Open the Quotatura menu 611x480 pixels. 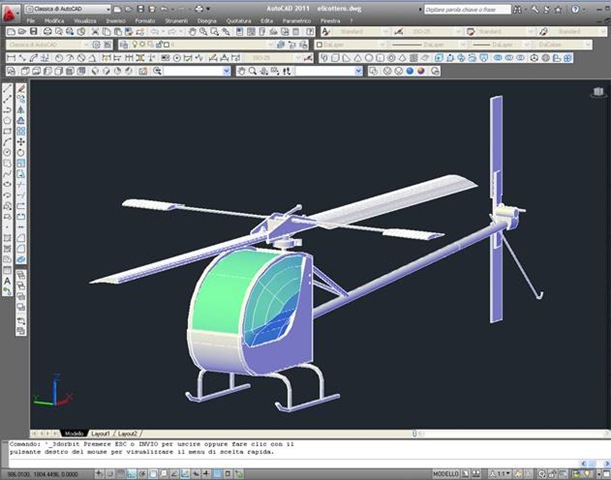point(237,20)
